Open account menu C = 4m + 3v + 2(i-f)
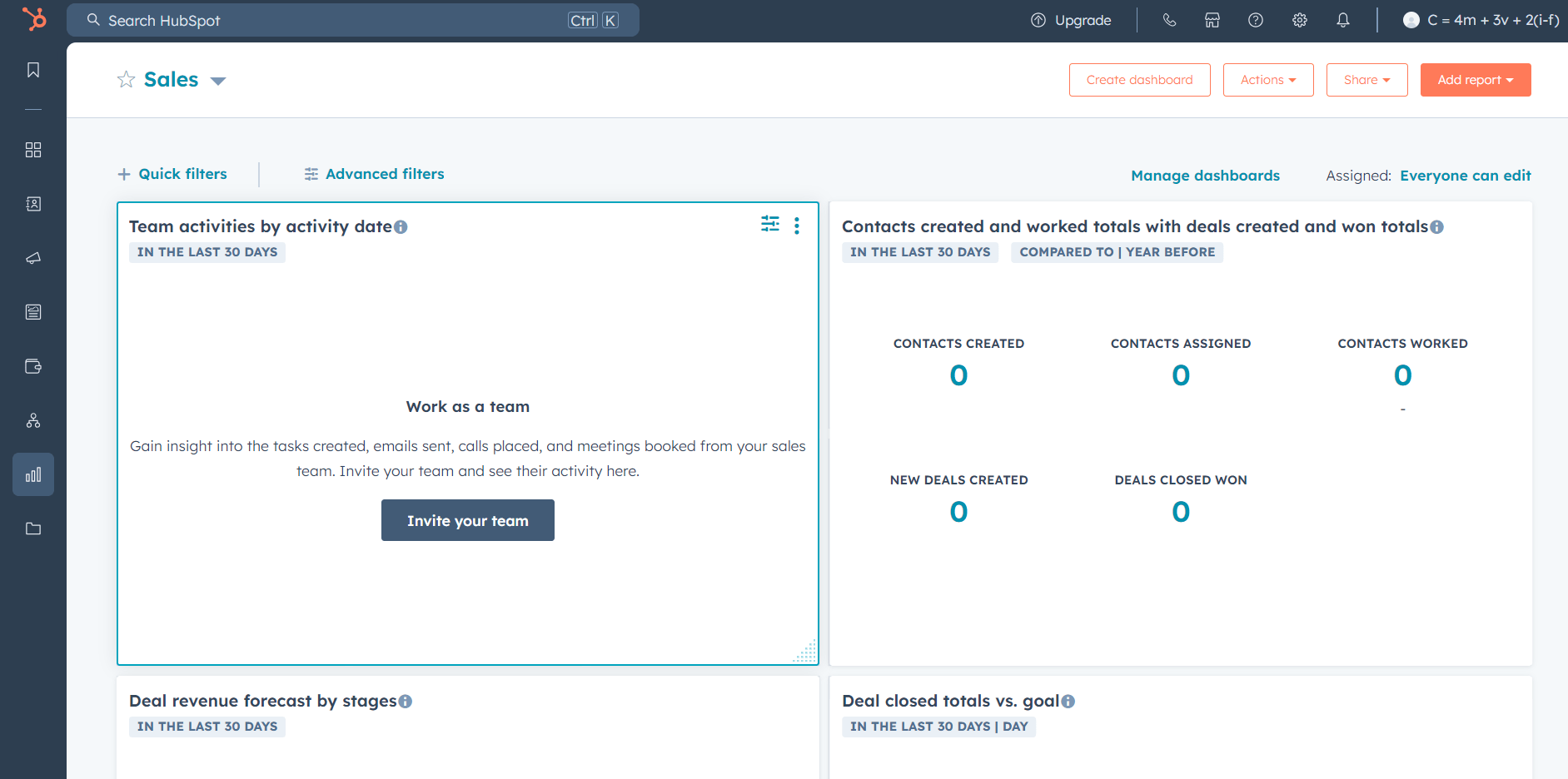 [1481, 20]
